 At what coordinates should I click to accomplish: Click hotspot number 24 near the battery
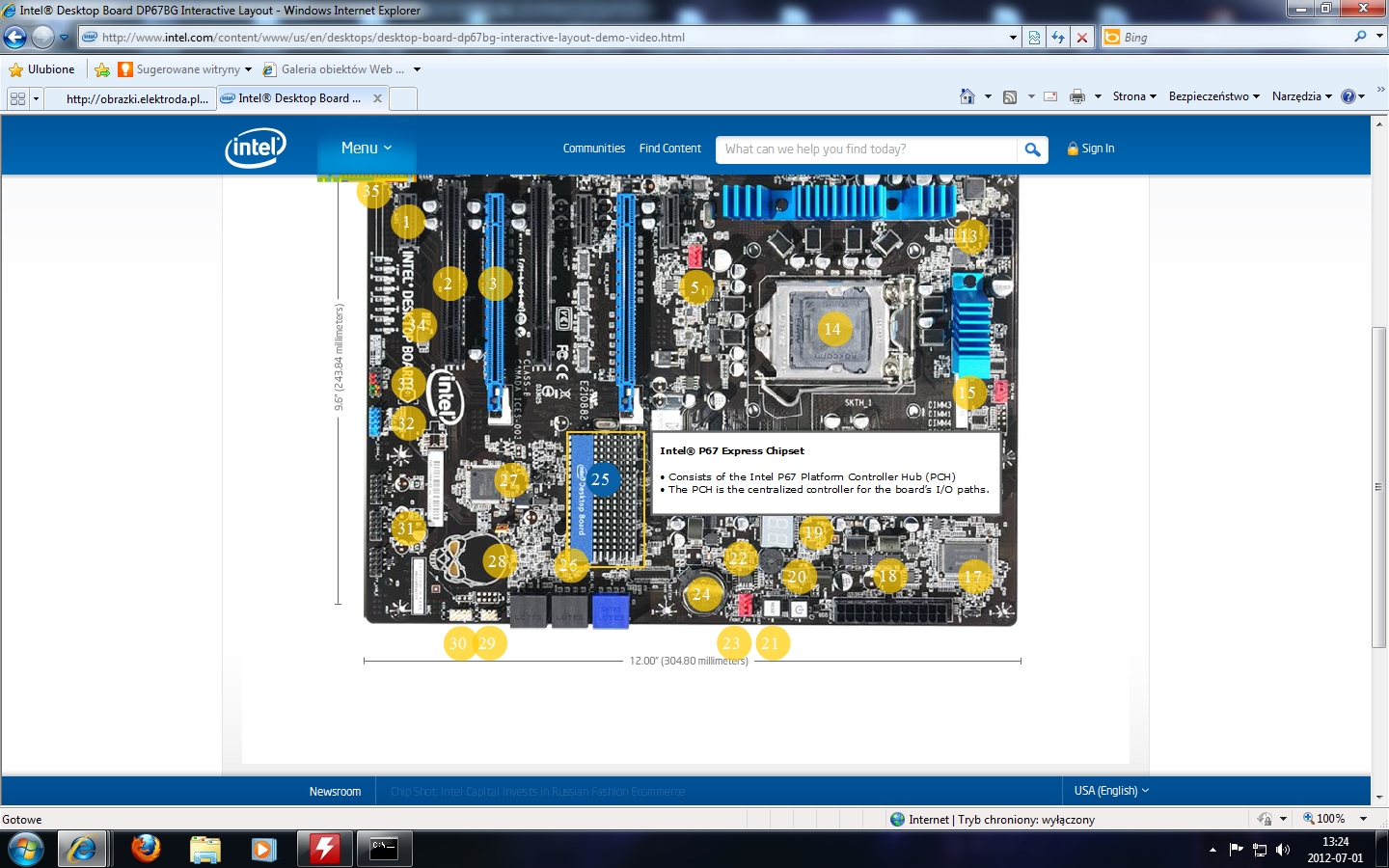(x=701, y=594)
